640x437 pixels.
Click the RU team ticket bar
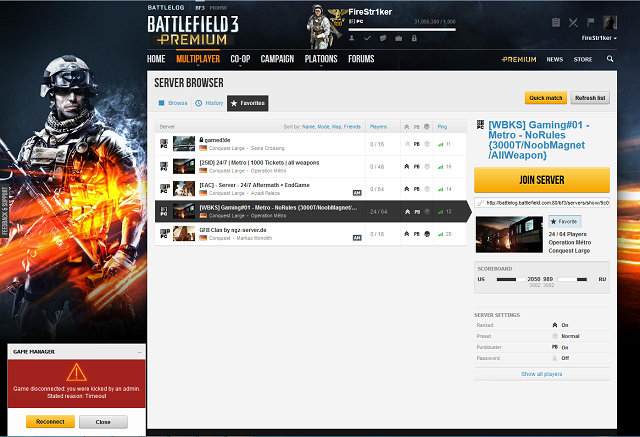tap(572, 280)
